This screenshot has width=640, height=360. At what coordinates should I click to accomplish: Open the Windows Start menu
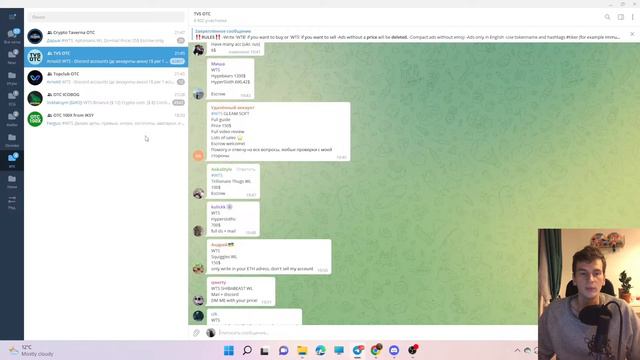(x=229, y=350)
